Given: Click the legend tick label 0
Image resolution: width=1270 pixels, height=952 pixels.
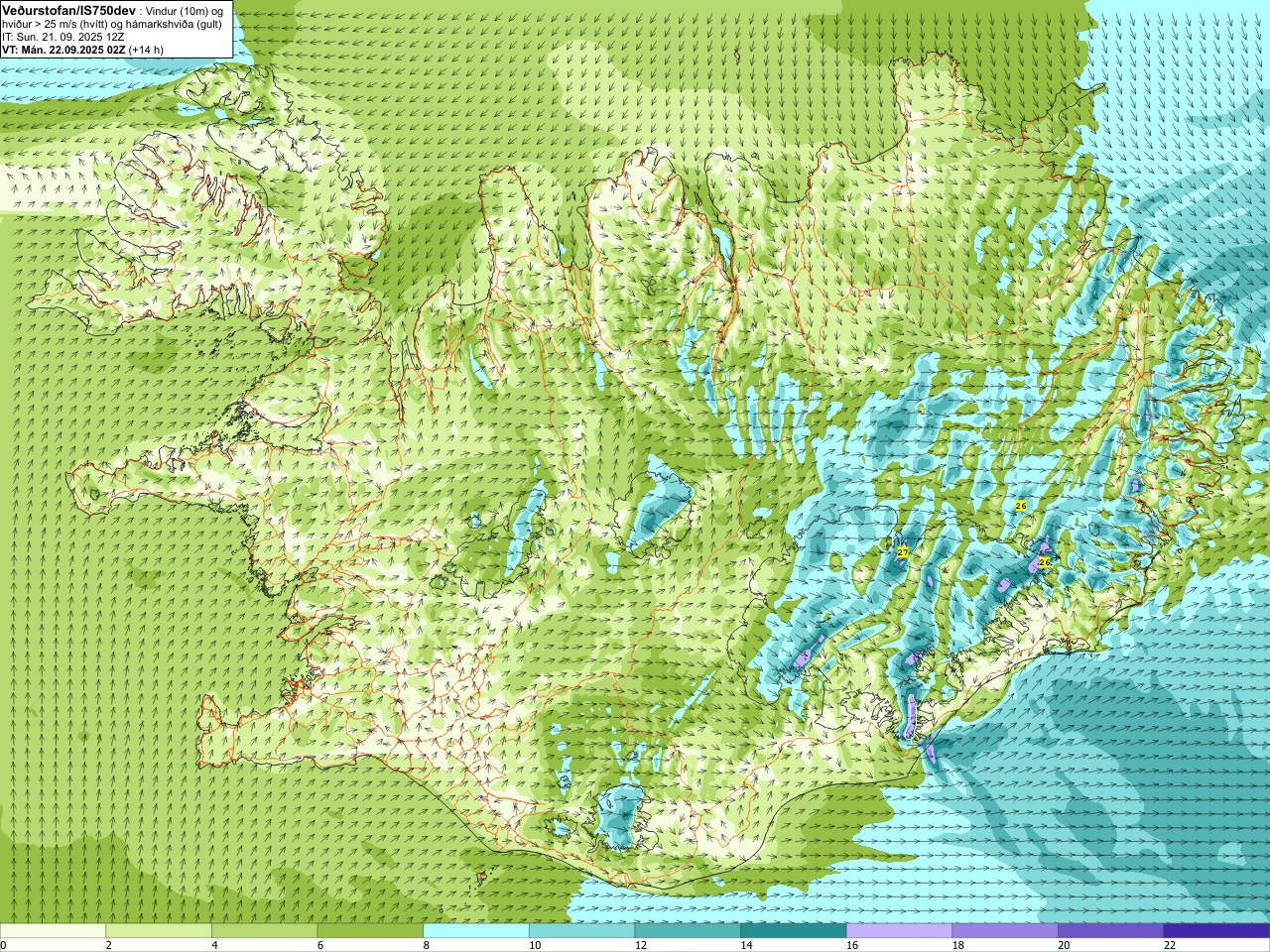Looking at the screenshot, I should (4, 945).
